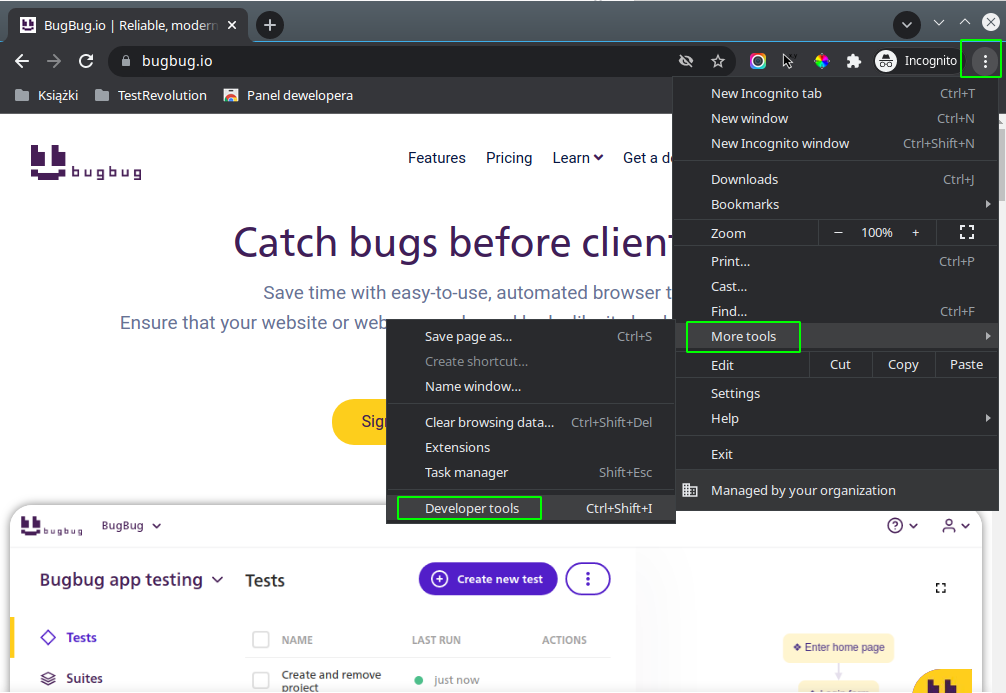Close the BugBug.io tab
This screenshot has width=1006, height=693.
coord(232,25)
